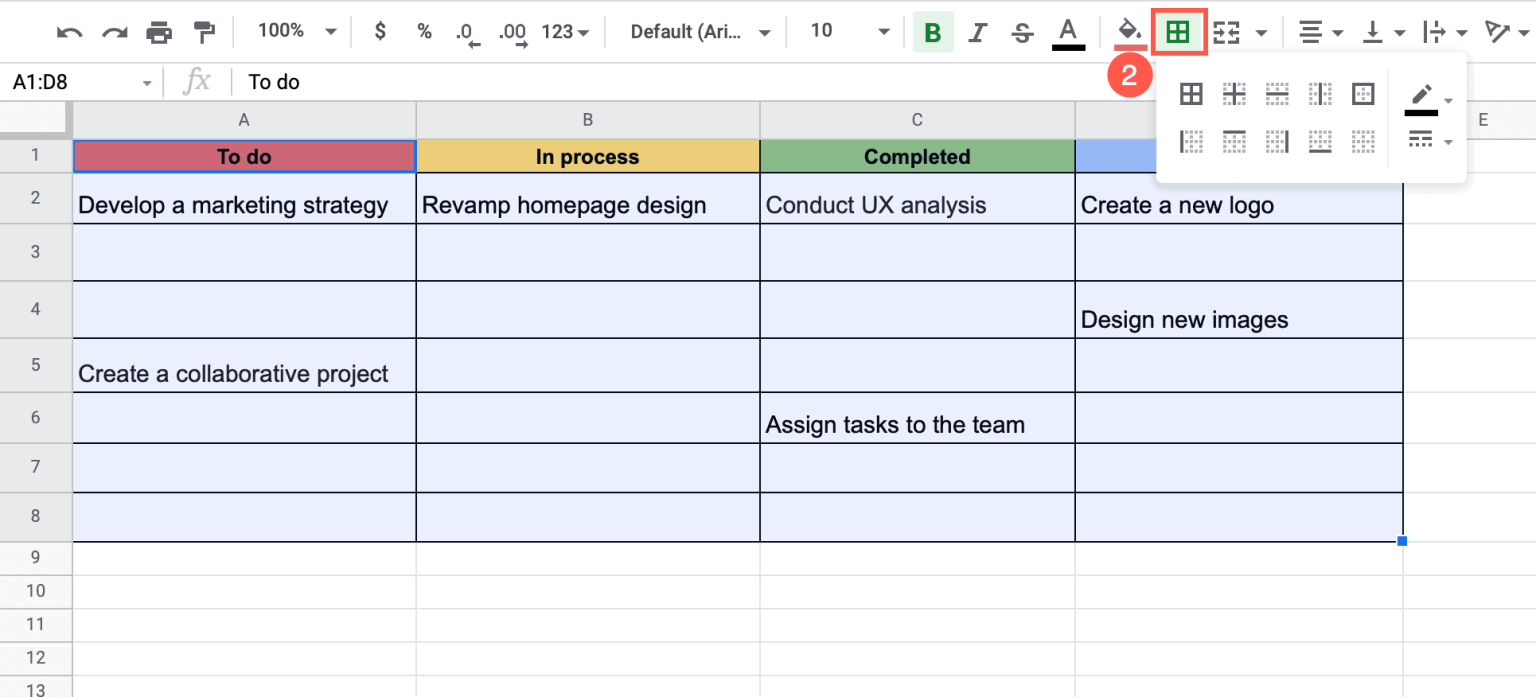Decrease decimal places for selection
Screen dimensions: 1536x697
click(466, 31)
